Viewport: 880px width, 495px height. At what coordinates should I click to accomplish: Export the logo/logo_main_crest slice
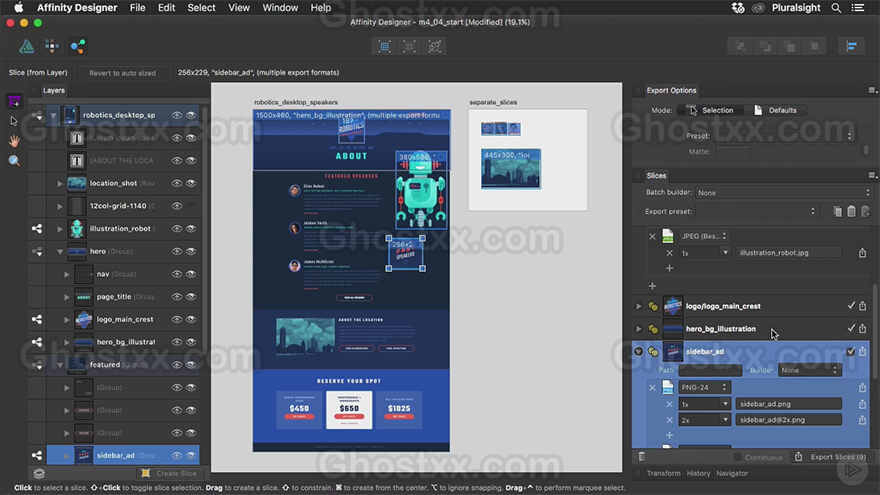(863, 306)
